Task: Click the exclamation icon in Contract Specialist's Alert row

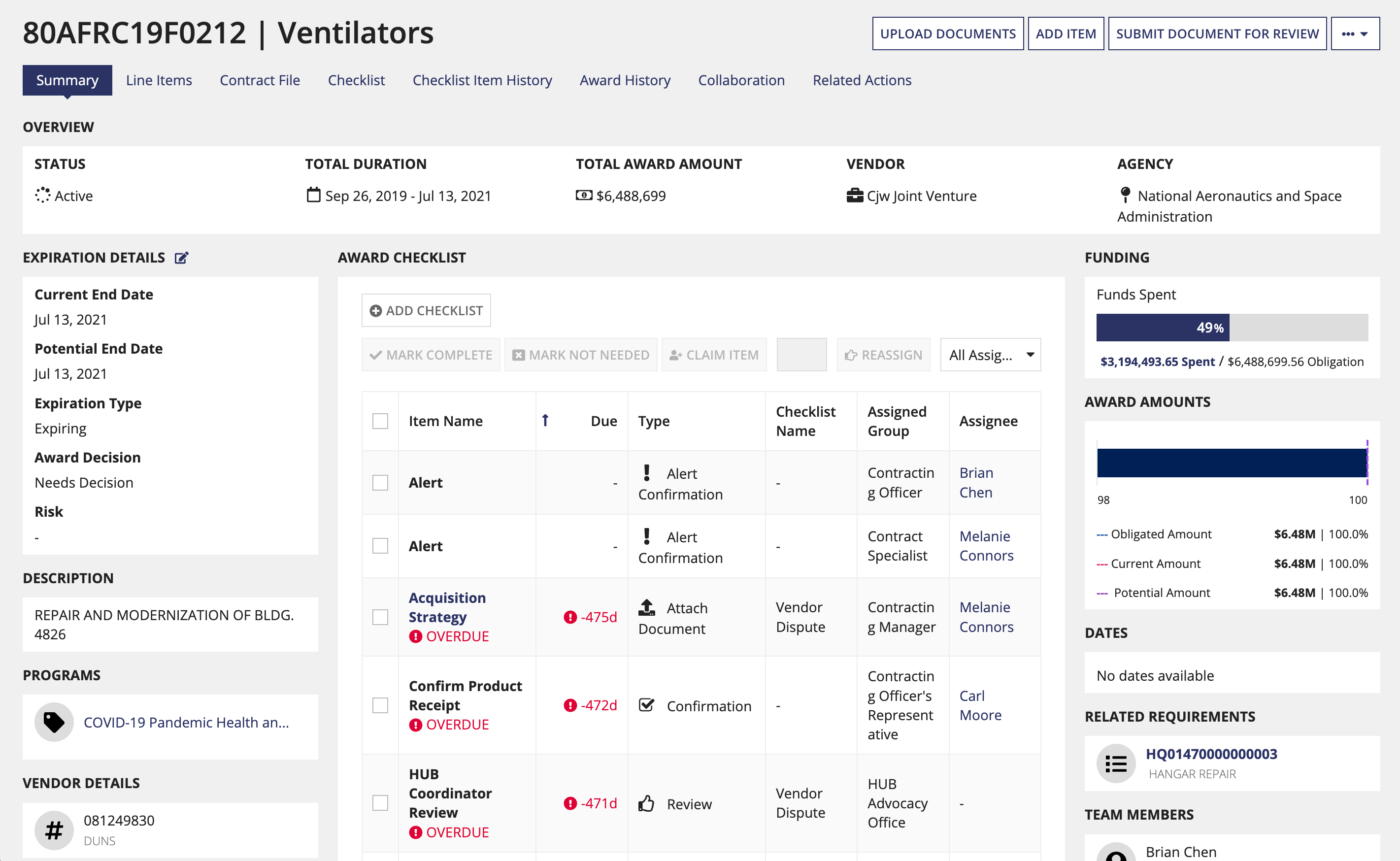Action: click(647, 536)
